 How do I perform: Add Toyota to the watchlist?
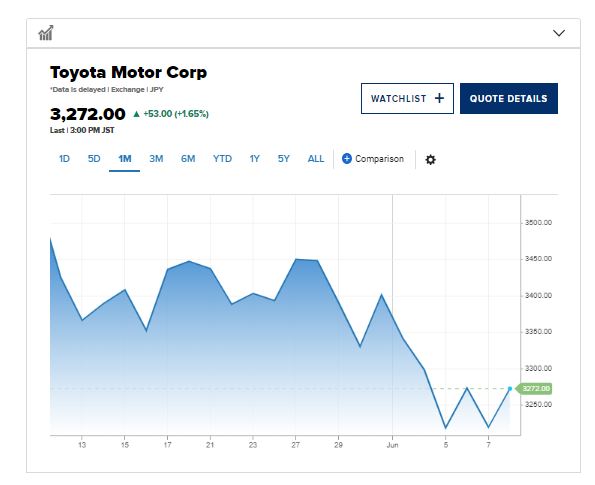407,99
